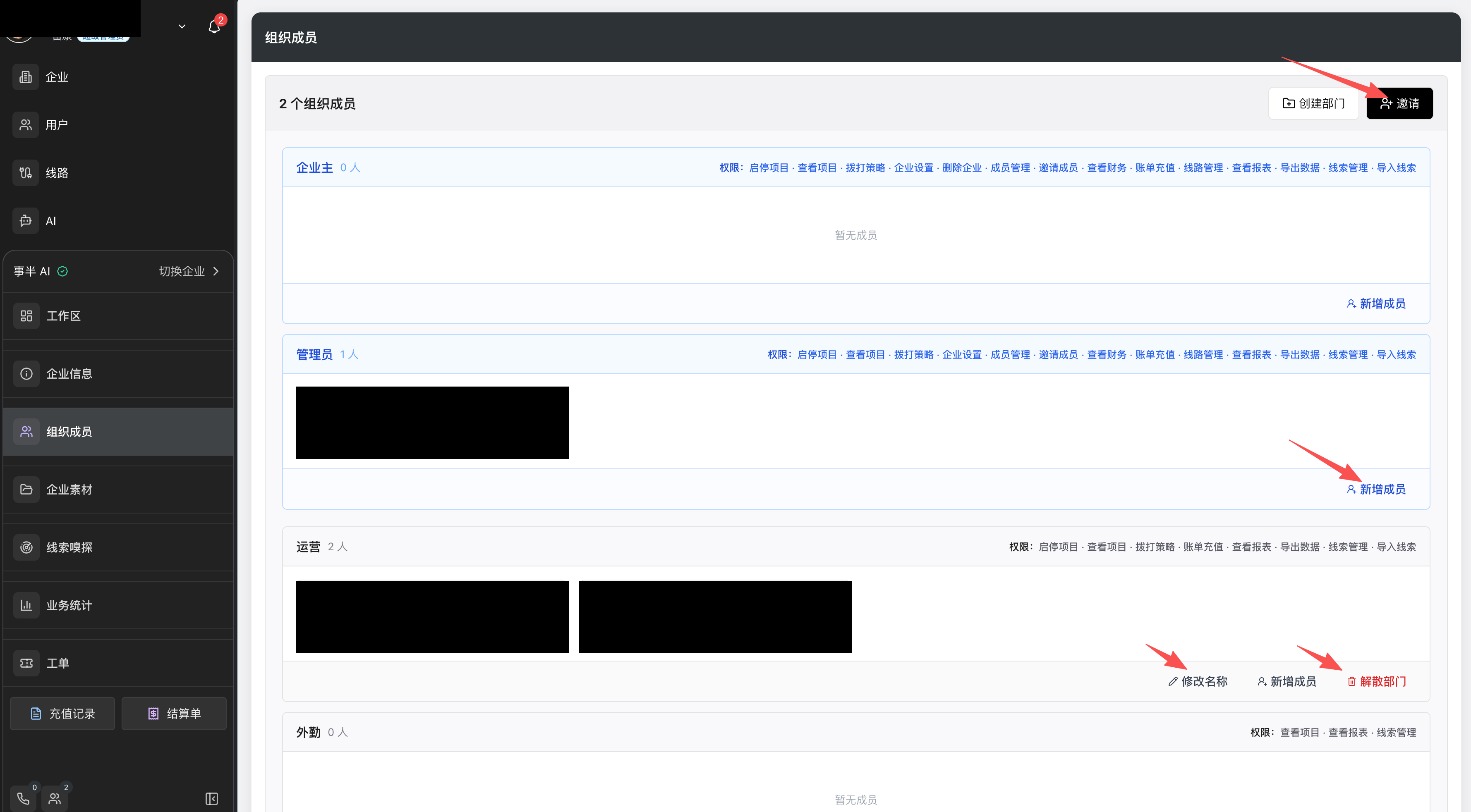Open the 工作区 workspace icon
Screen dimensions: 1471x812
[x=26, y=315]
